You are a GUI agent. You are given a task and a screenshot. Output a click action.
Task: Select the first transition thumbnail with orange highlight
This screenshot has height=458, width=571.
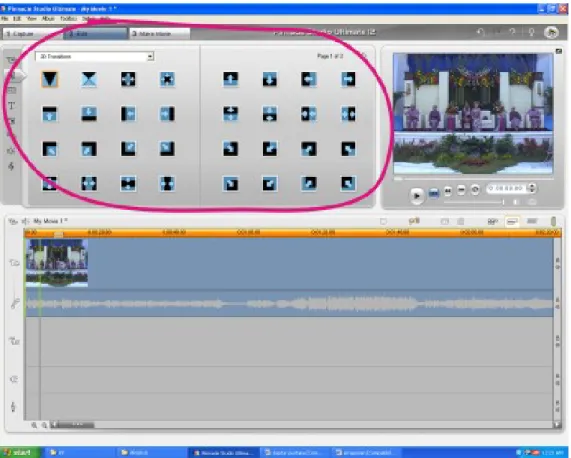click(50, 79)
